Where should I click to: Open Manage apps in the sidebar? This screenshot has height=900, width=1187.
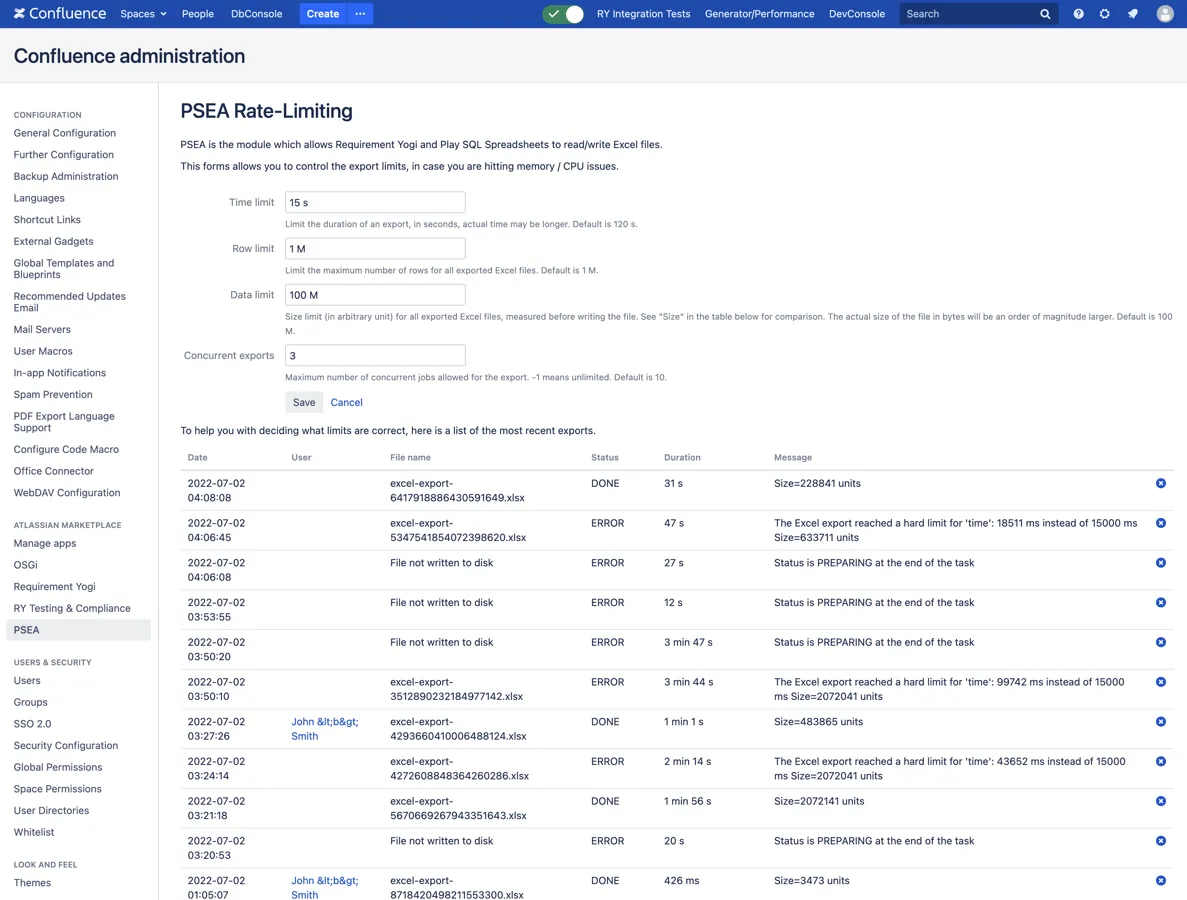(45, 543)
